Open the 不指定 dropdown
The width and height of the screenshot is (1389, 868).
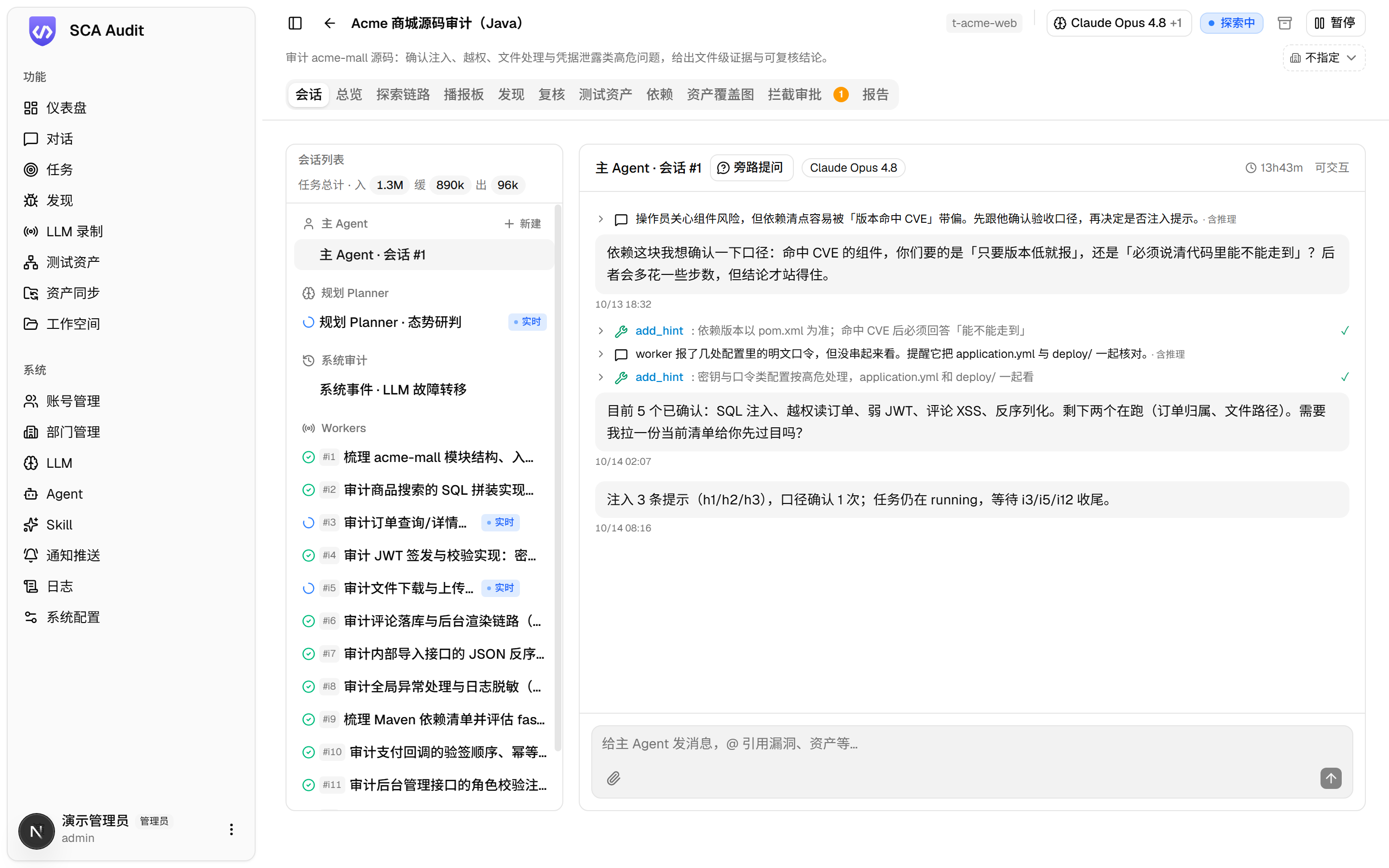tap(1323, 57)
